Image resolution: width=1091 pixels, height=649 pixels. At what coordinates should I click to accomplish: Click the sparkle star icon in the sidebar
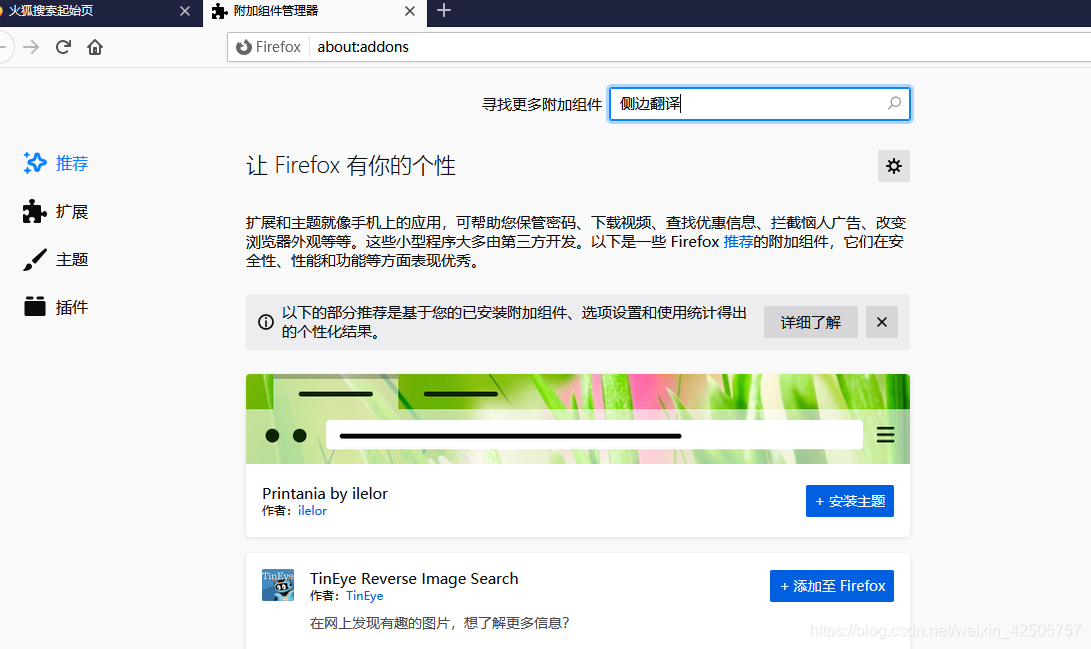coord(34,163)
